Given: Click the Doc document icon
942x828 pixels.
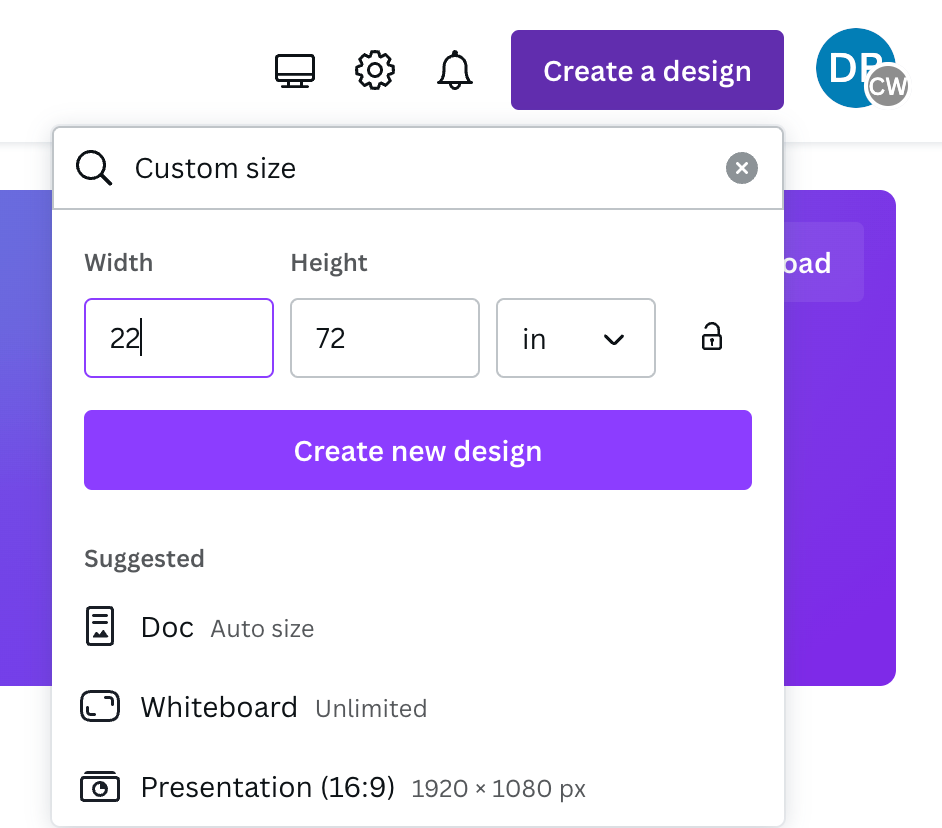Looking at the screenshot, I should pos(99,627).
